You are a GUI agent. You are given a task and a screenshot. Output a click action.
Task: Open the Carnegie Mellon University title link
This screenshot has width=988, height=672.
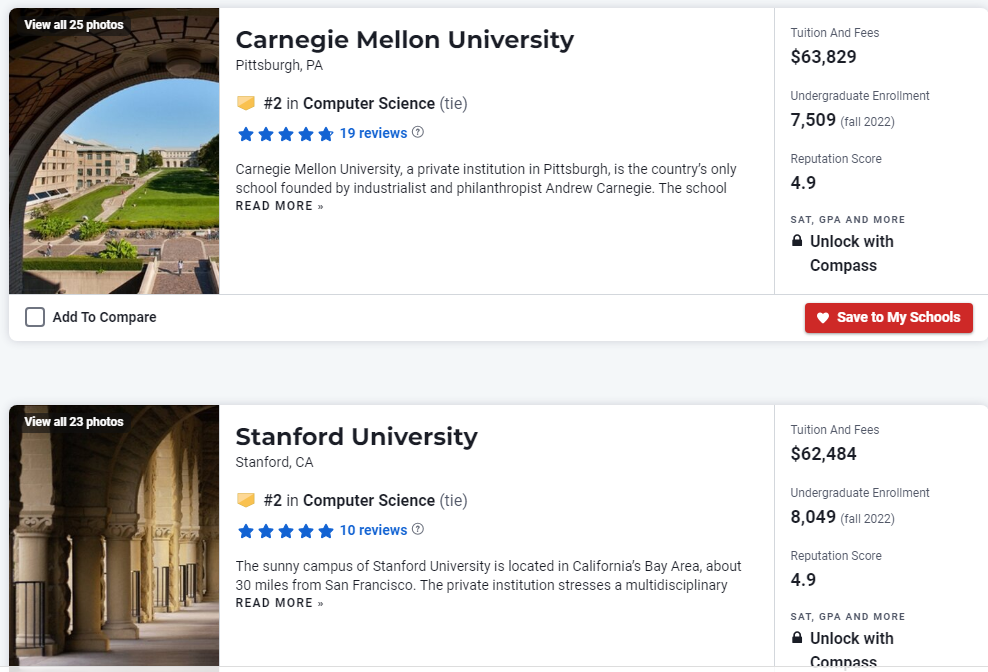405,40
